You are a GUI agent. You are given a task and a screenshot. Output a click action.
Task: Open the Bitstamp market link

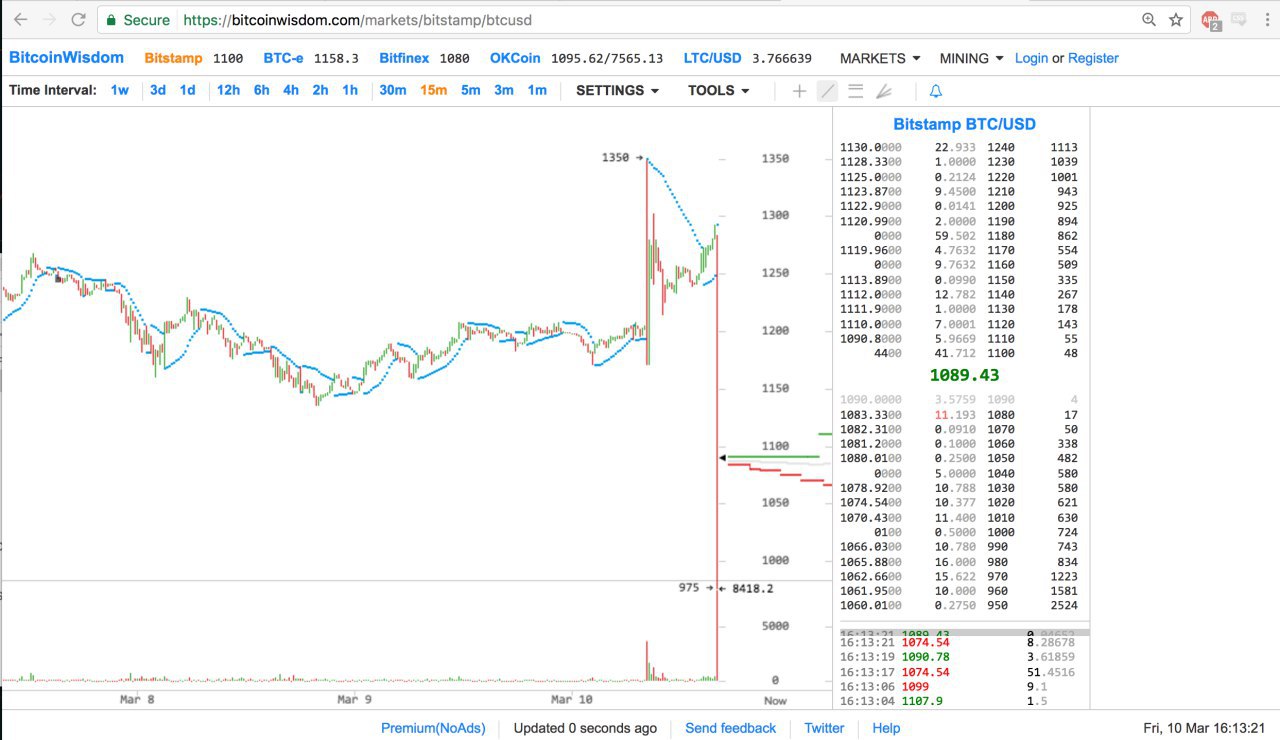pos(173,58)
